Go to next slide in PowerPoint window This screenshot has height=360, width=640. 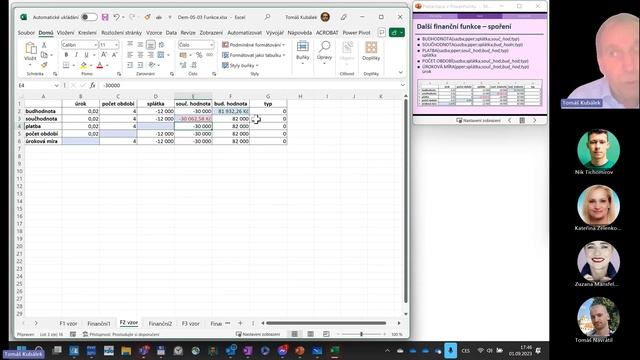(x=535, y=120)
